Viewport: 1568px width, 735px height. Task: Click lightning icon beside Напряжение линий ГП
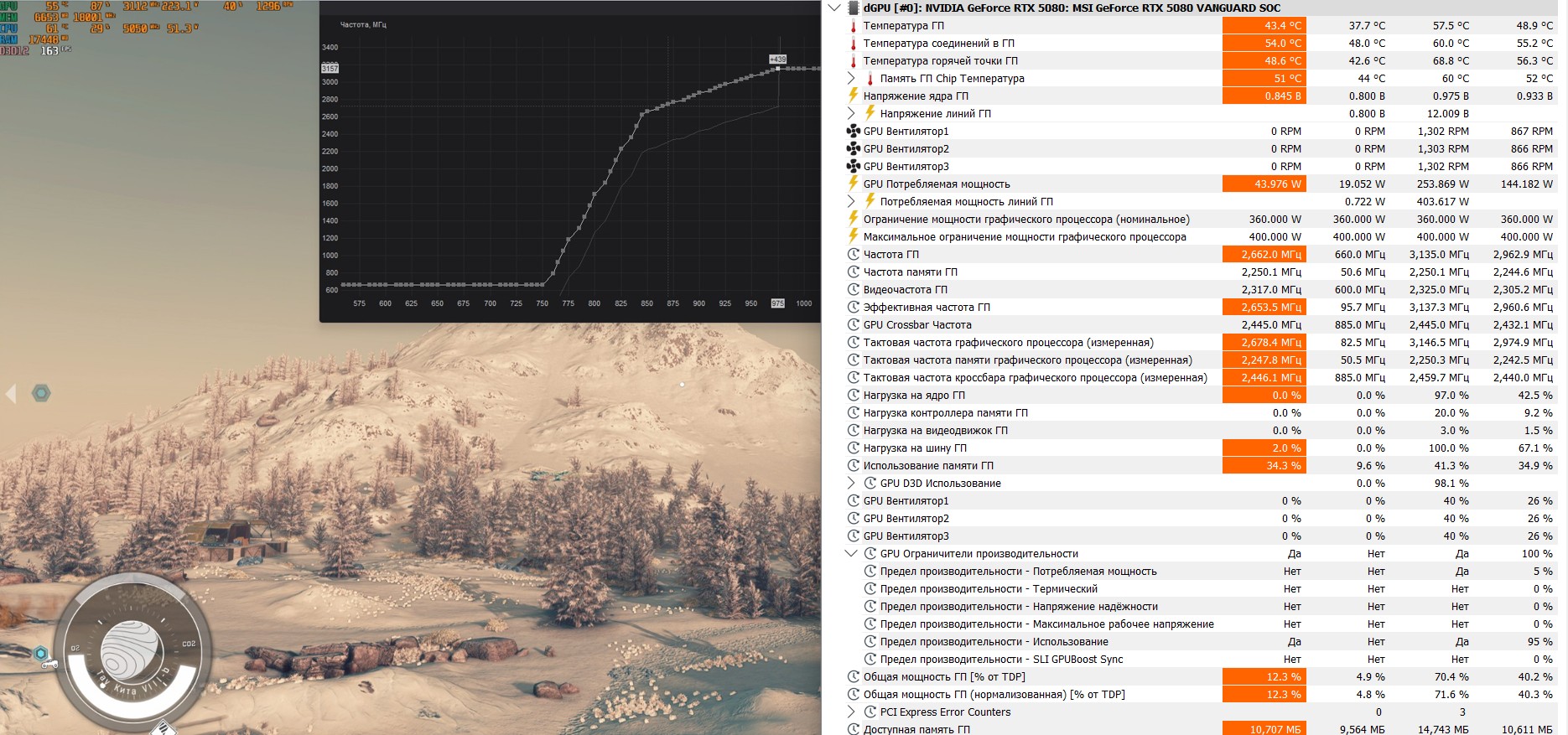tap(870, 113)
